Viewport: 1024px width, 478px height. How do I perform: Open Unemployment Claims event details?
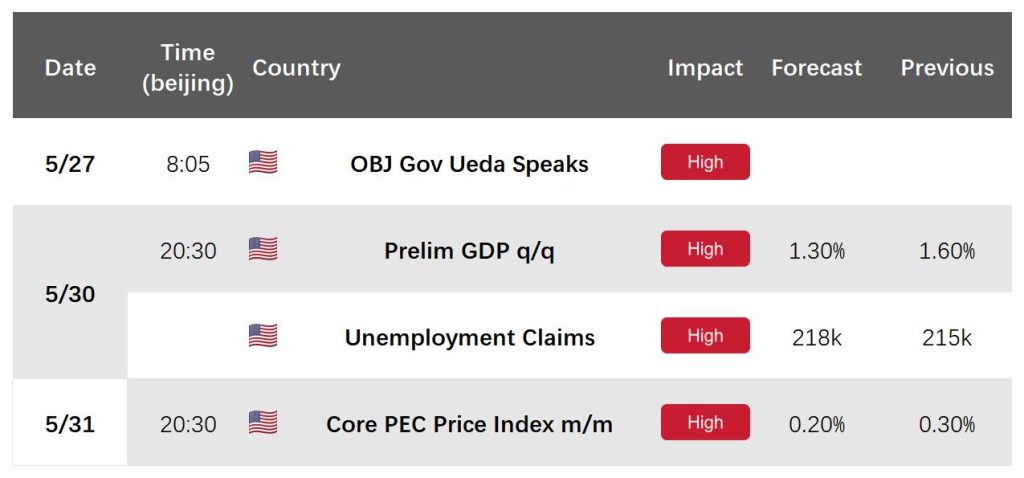click(470, 338)
